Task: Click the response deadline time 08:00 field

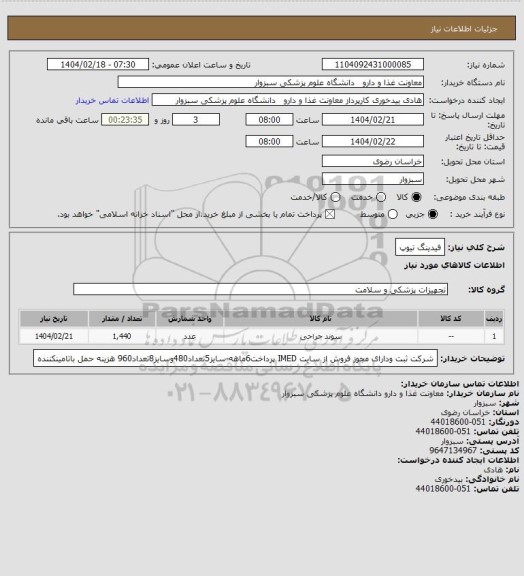Action: point(269,120)
